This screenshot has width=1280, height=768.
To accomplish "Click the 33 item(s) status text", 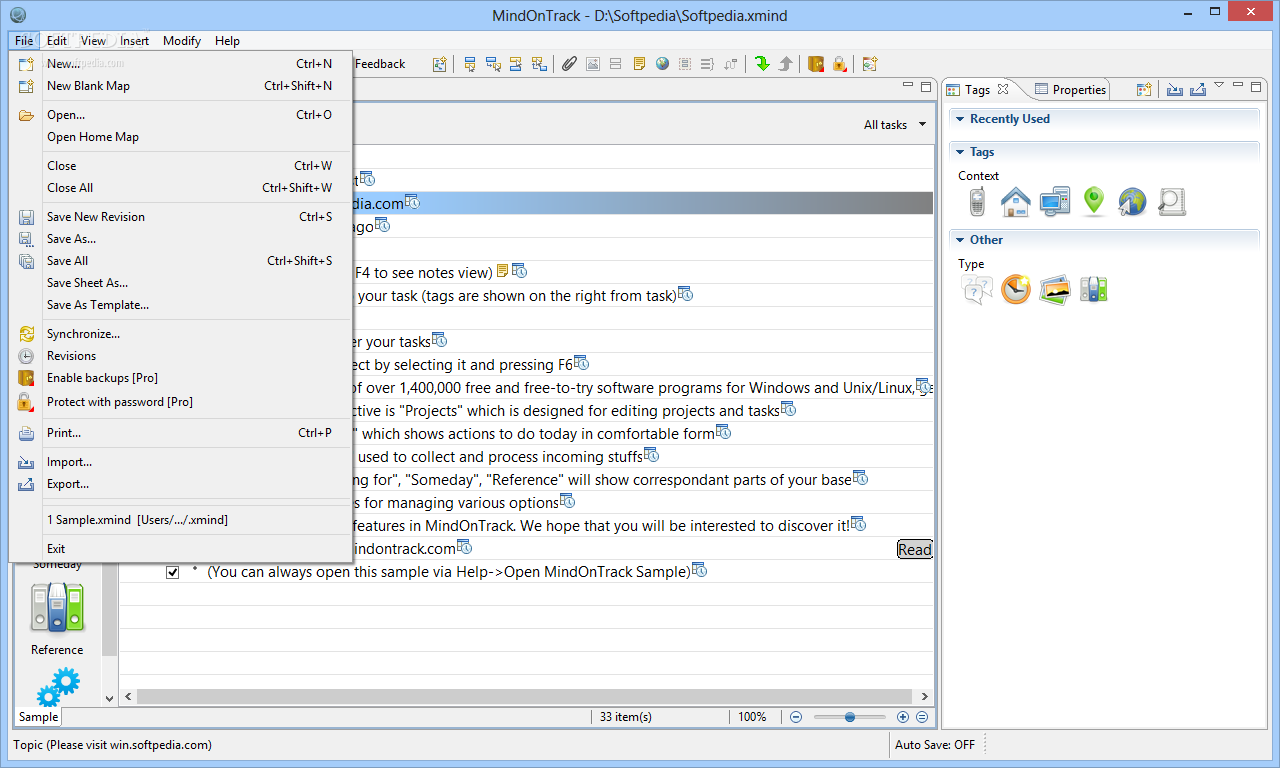I will point(626,717).
